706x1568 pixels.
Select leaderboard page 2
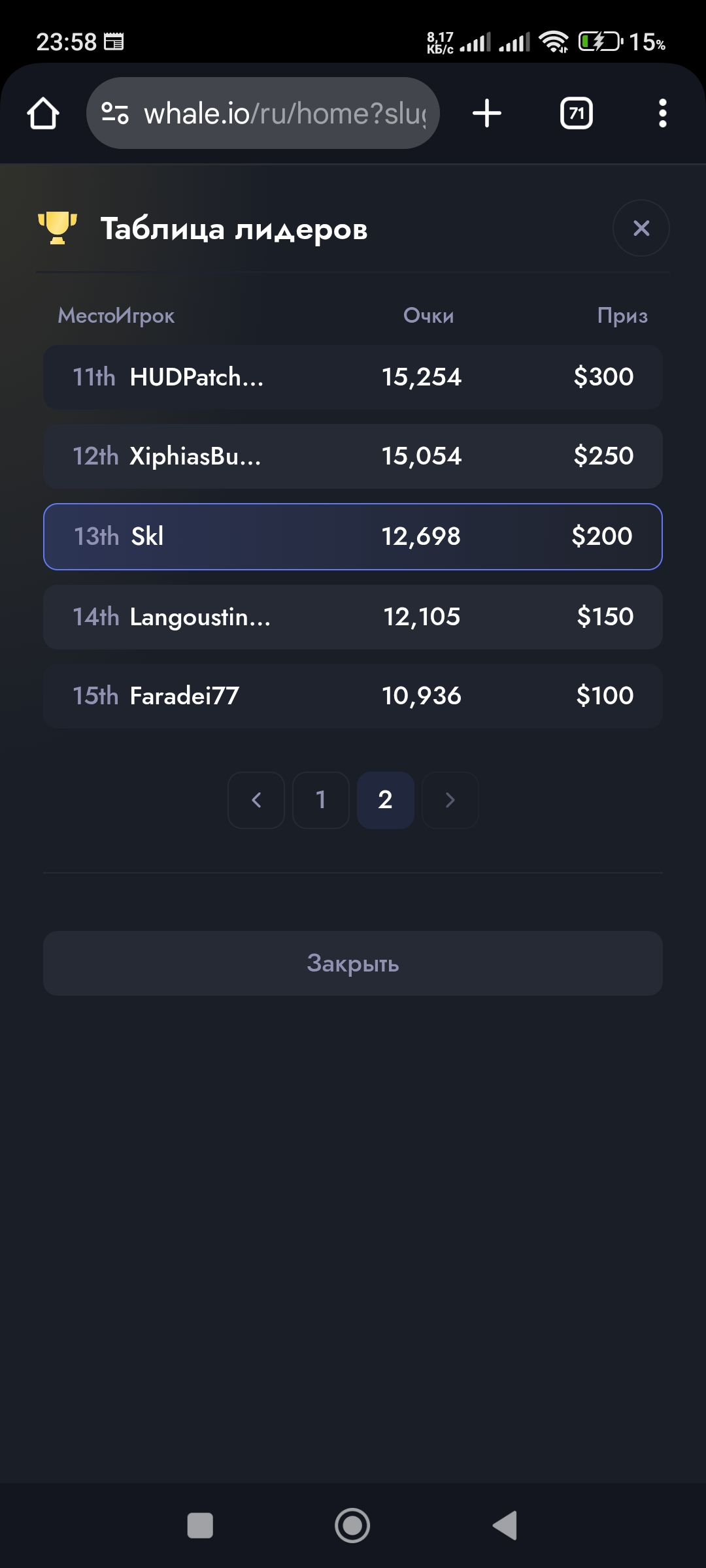(385, 800)
